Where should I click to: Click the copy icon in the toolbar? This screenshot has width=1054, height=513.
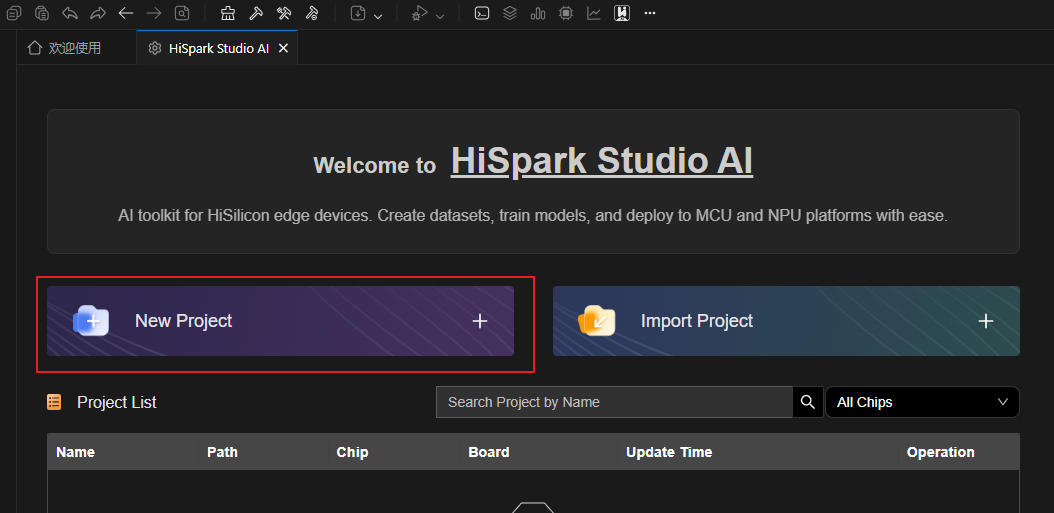pos(13,13)
